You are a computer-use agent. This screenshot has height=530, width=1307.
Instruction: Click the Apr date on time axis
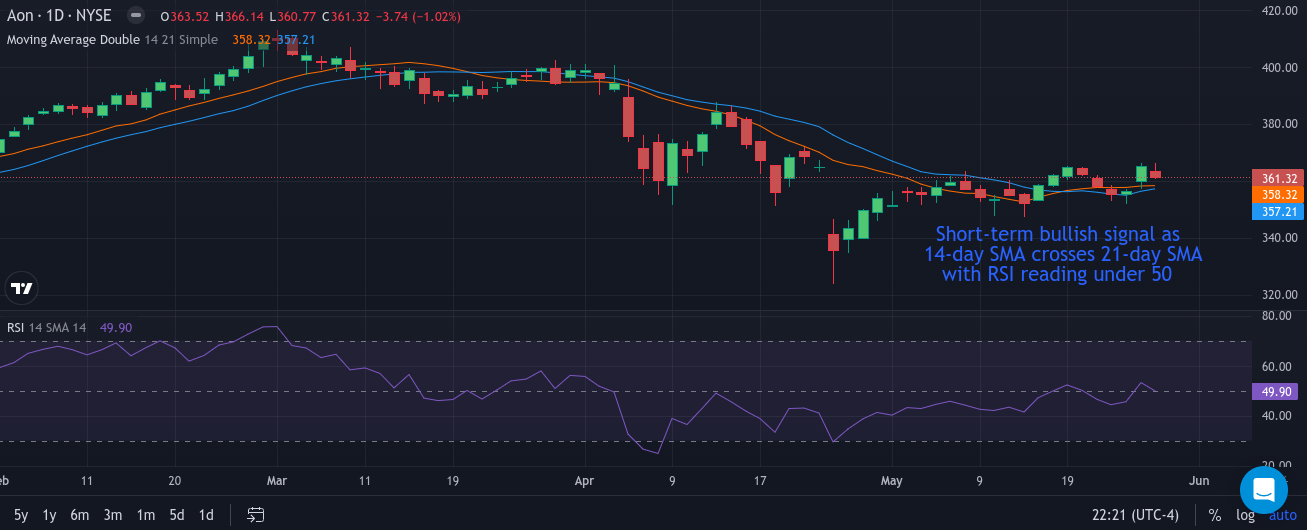coord(584,481)
